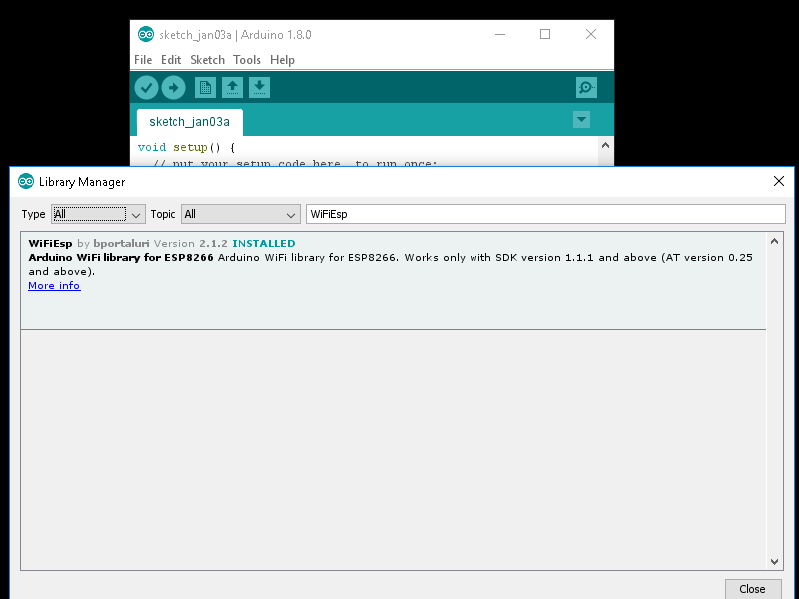This screenshot has width=799, height=599.
Task: Open the Sketch menu
Action: pyautogui.click(x=207, y=60)
